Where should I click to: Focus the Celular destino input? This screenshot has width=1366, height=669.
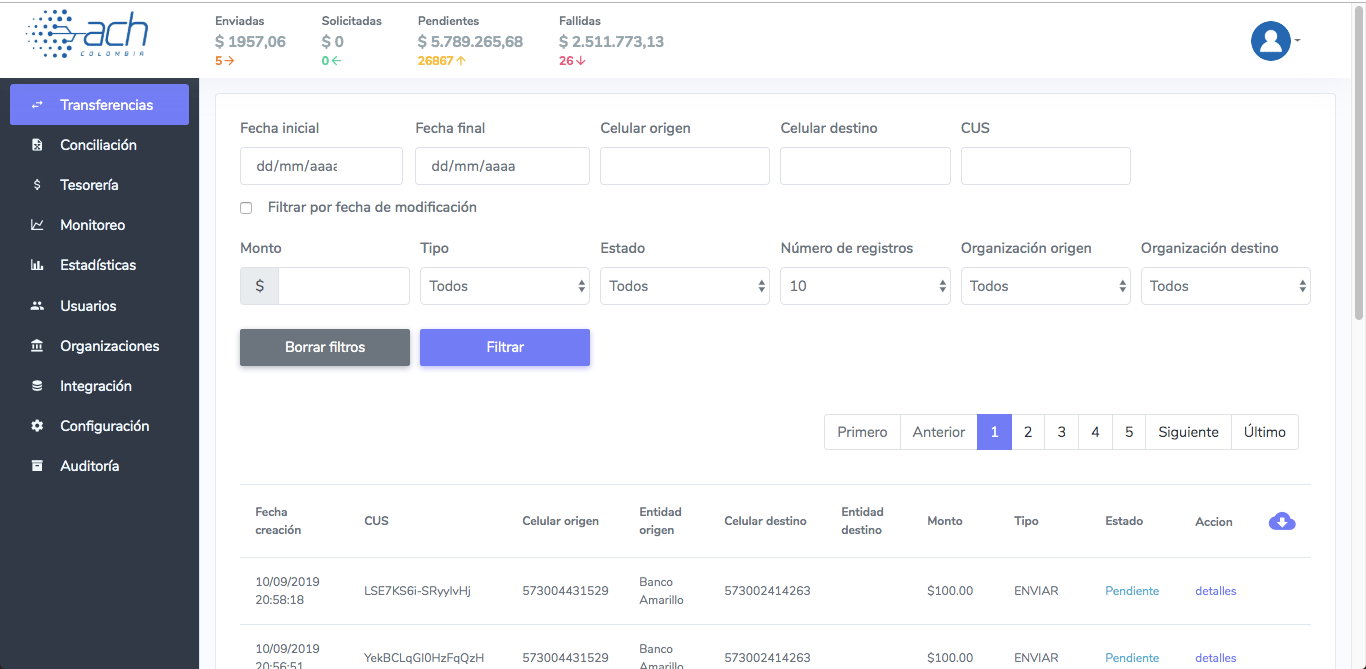[x=865, y=166]
